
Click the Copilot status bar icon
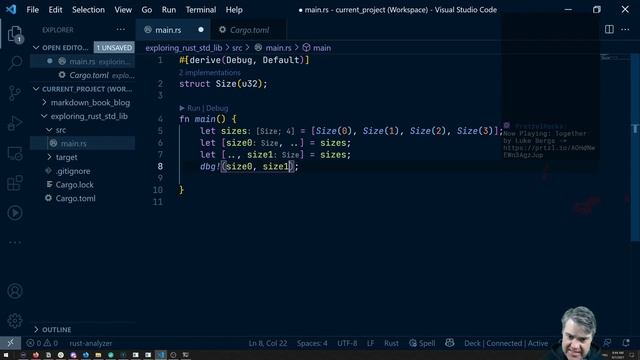pos(450,343)
